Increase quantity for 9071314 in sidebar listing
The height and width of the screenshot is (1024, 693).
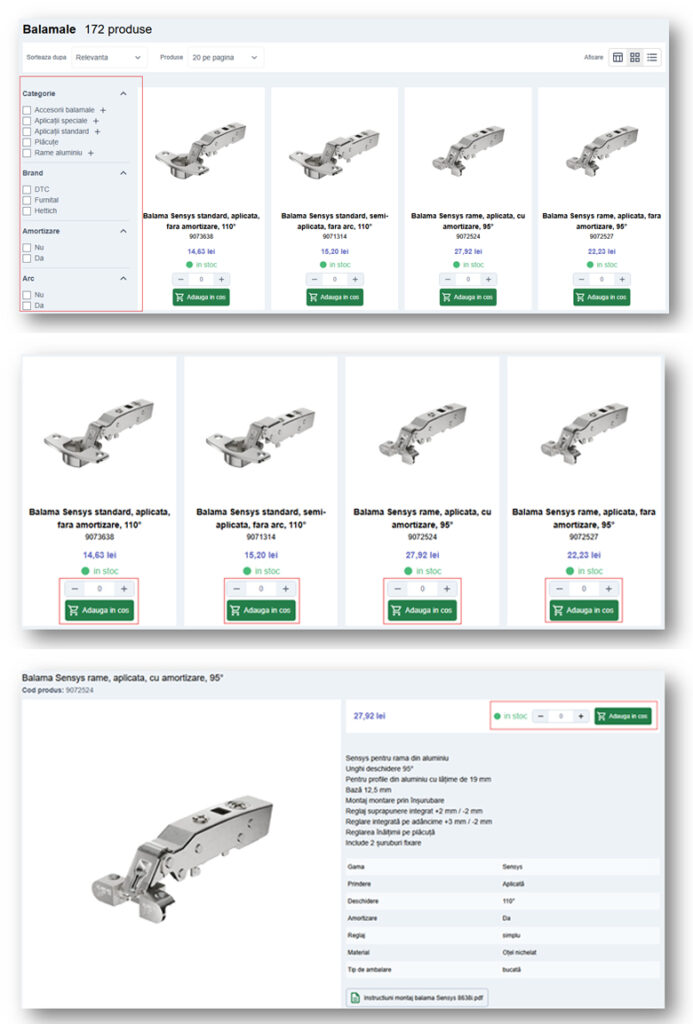[355, 280]
